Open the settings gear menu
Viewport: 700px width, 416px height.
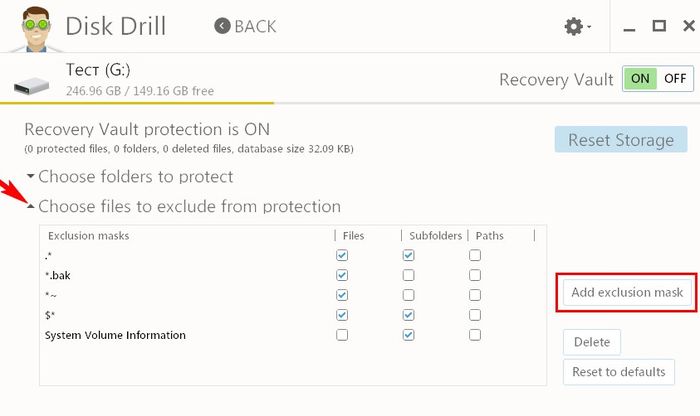pyautogui.click(x=575, y=27)
